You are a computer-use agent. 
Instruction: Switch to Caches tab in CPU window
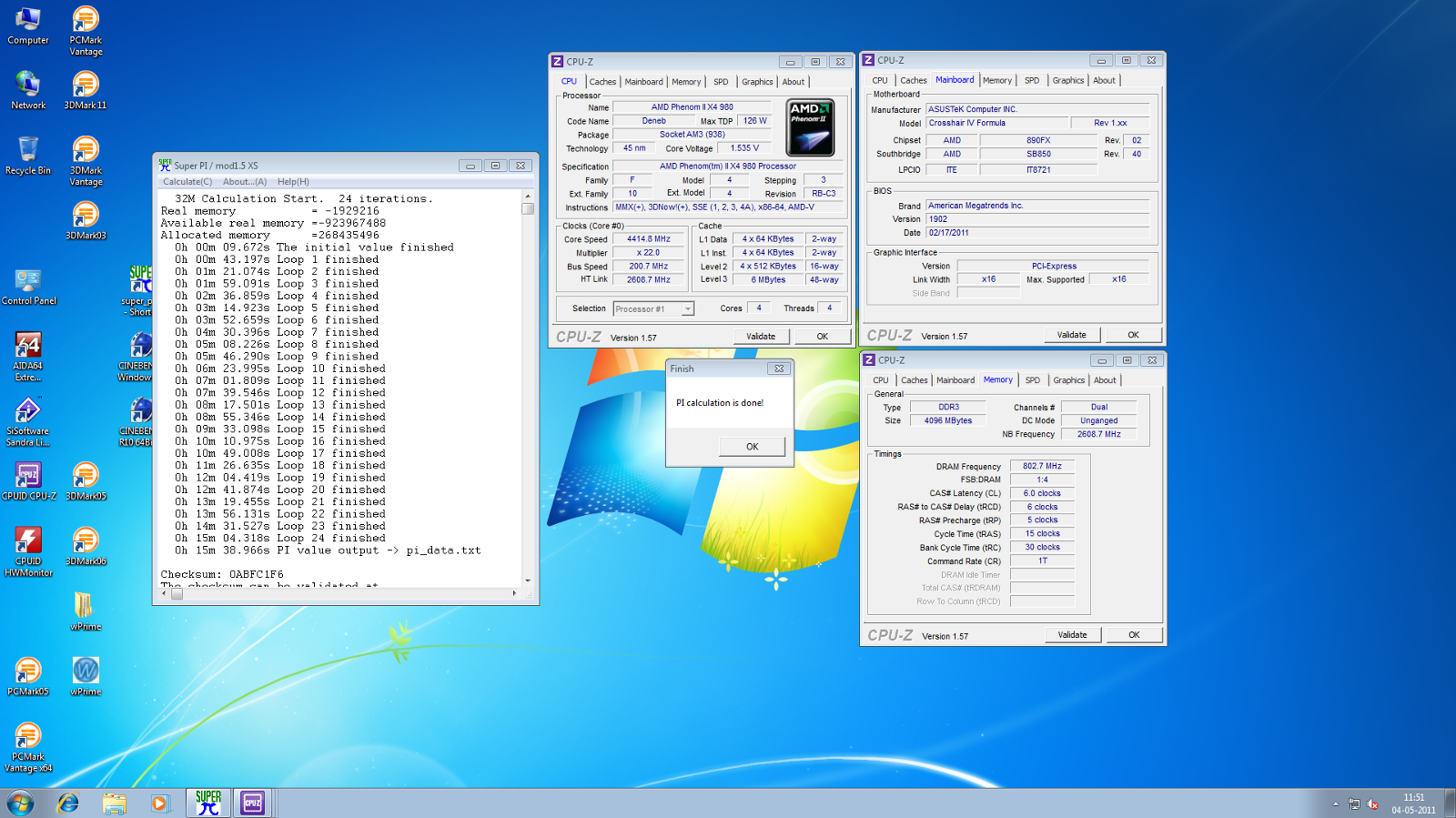[602, 82]
